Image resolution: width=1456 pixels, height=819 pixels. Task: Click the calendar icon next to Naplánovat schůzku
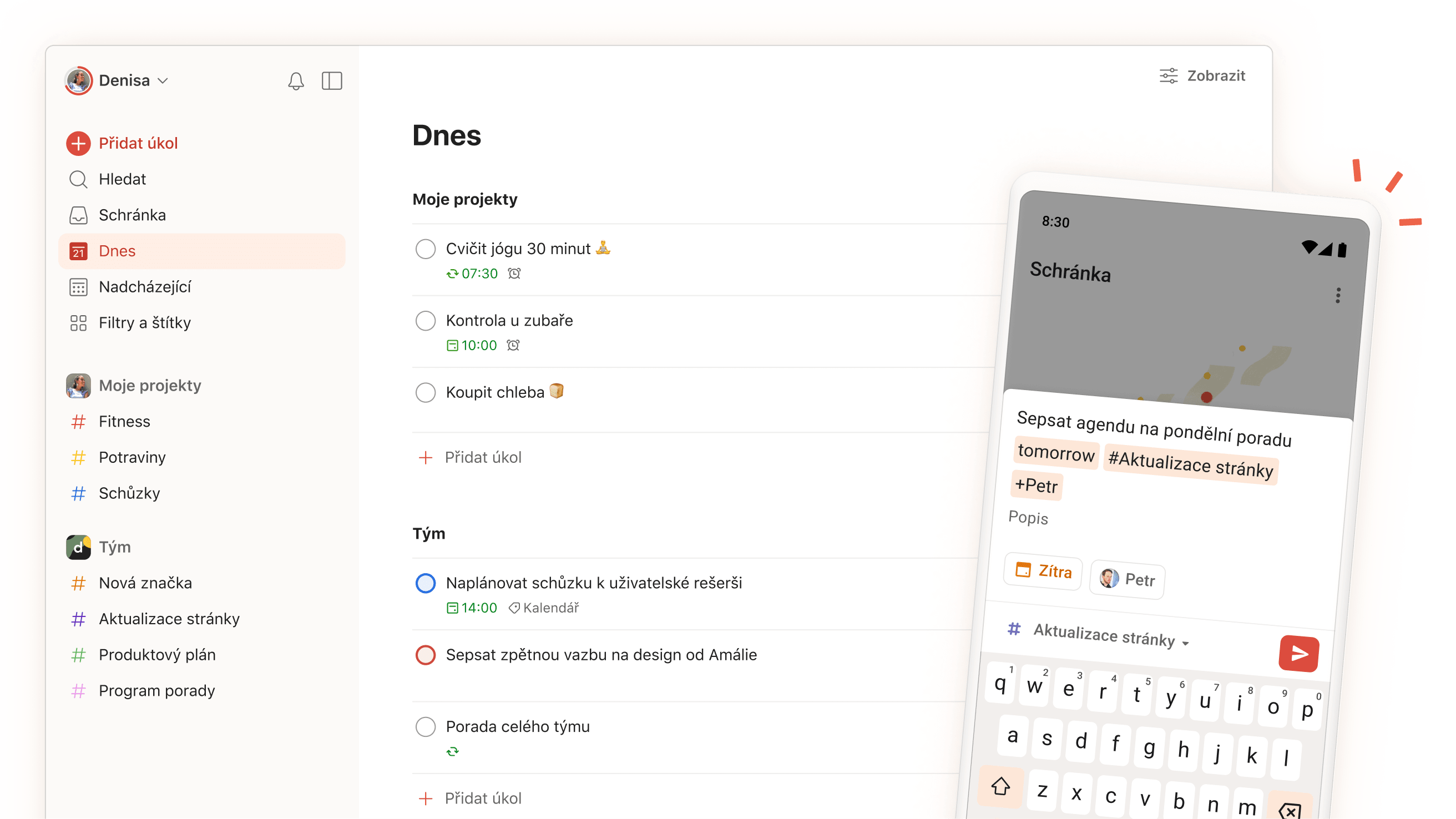[x=452, y=607]
